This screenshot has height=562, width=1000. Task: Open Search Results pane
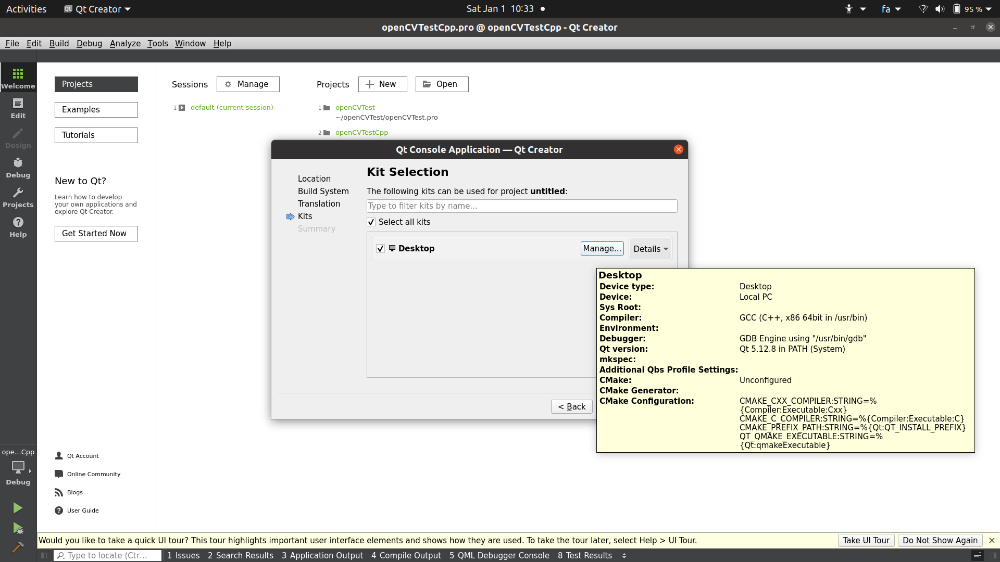(x=240, y=556)
